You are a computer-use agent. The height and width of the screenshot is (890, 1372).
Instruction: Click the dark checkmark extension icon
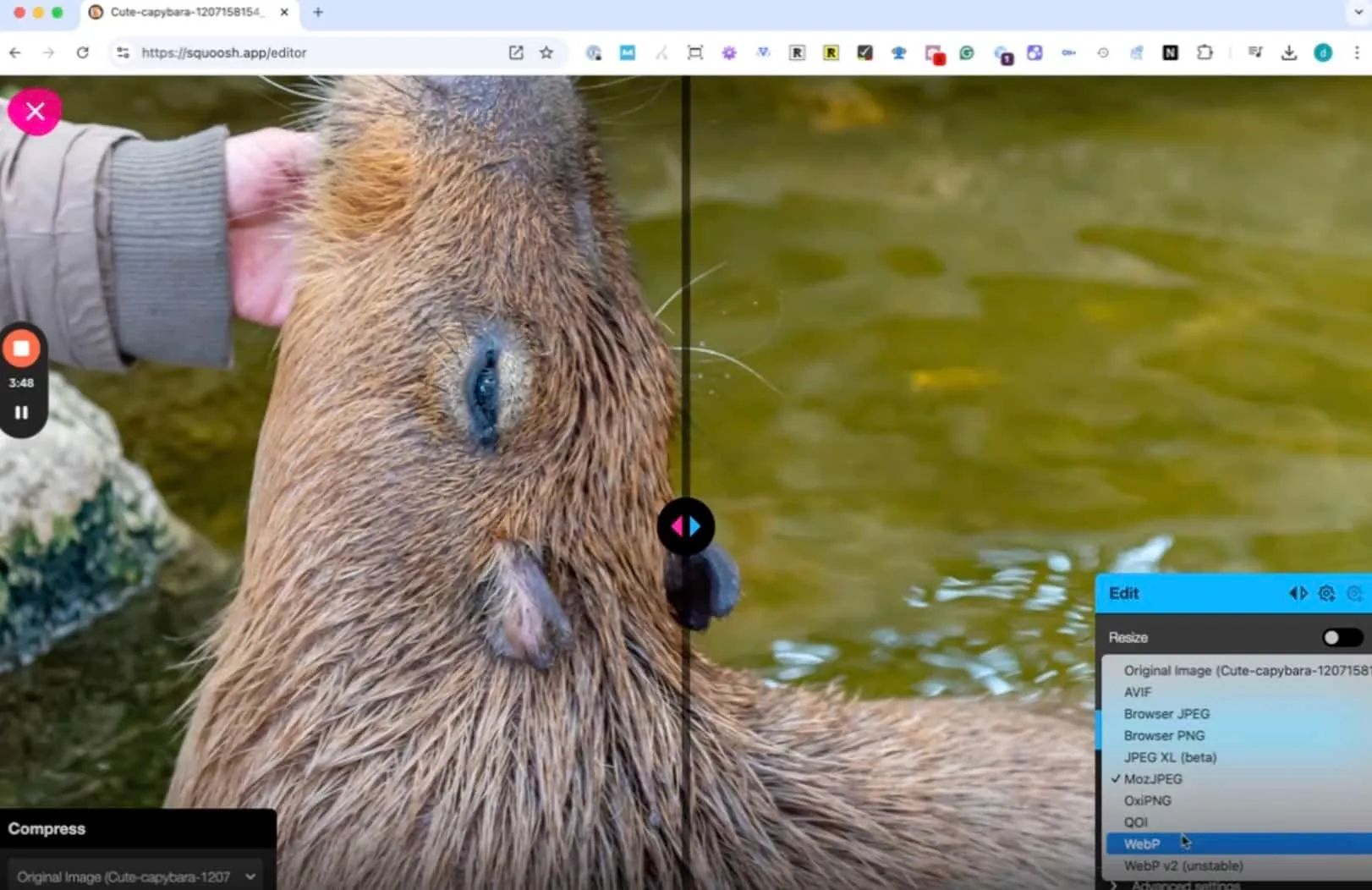tap(864, 52)
